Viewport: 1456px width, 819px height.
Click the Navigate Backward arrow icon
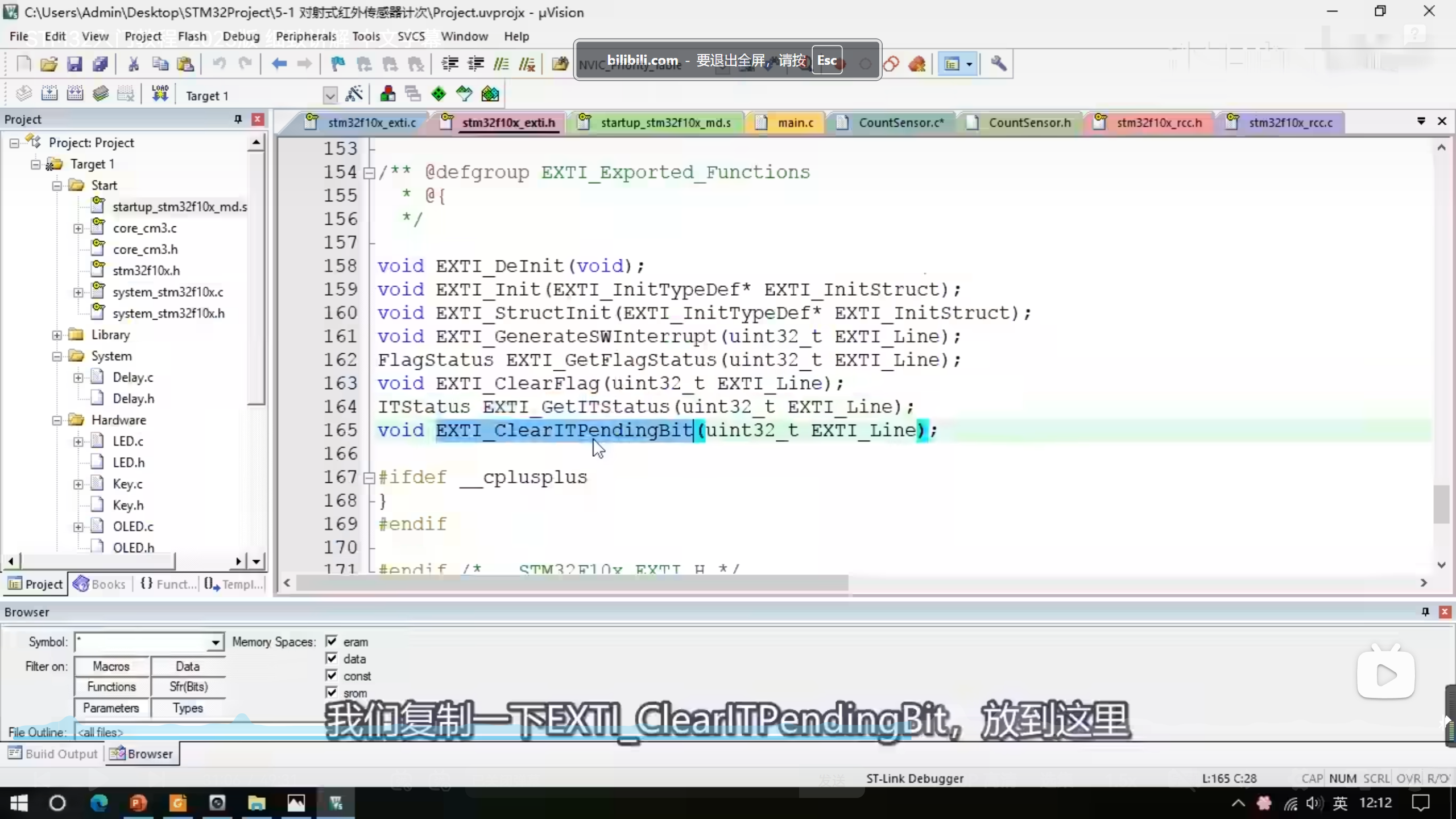point(279,64)
